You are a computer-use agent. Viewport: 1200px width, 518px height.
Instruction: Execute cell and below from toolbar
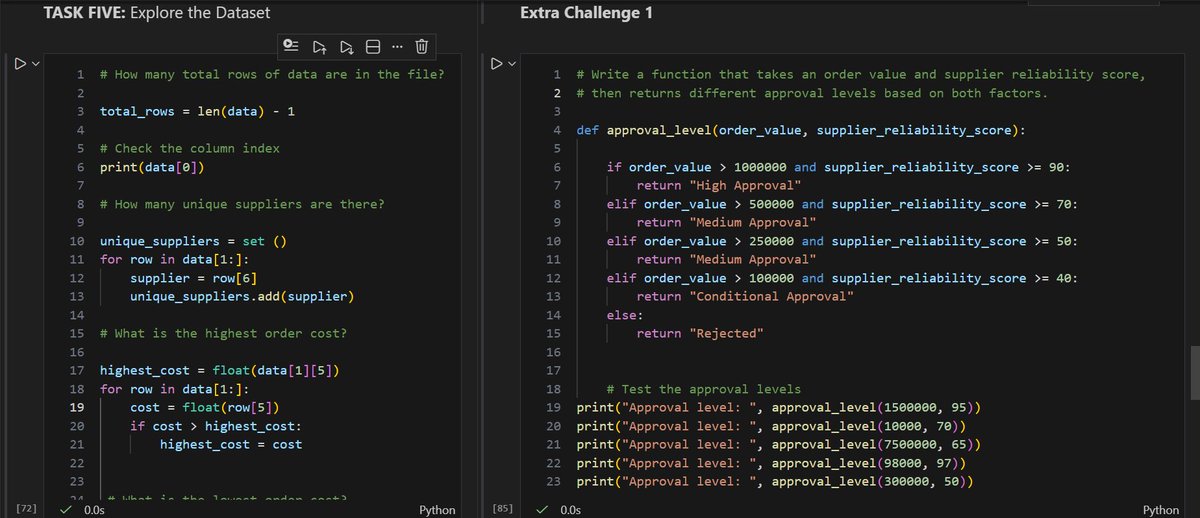click(346, 46)
